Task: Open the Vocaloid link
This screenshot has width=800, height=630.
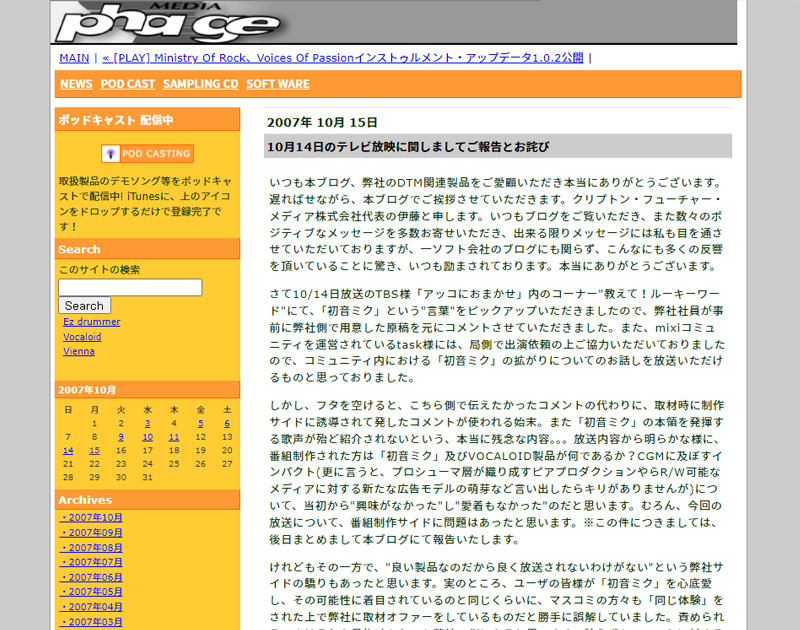Action: click(82, 337)
